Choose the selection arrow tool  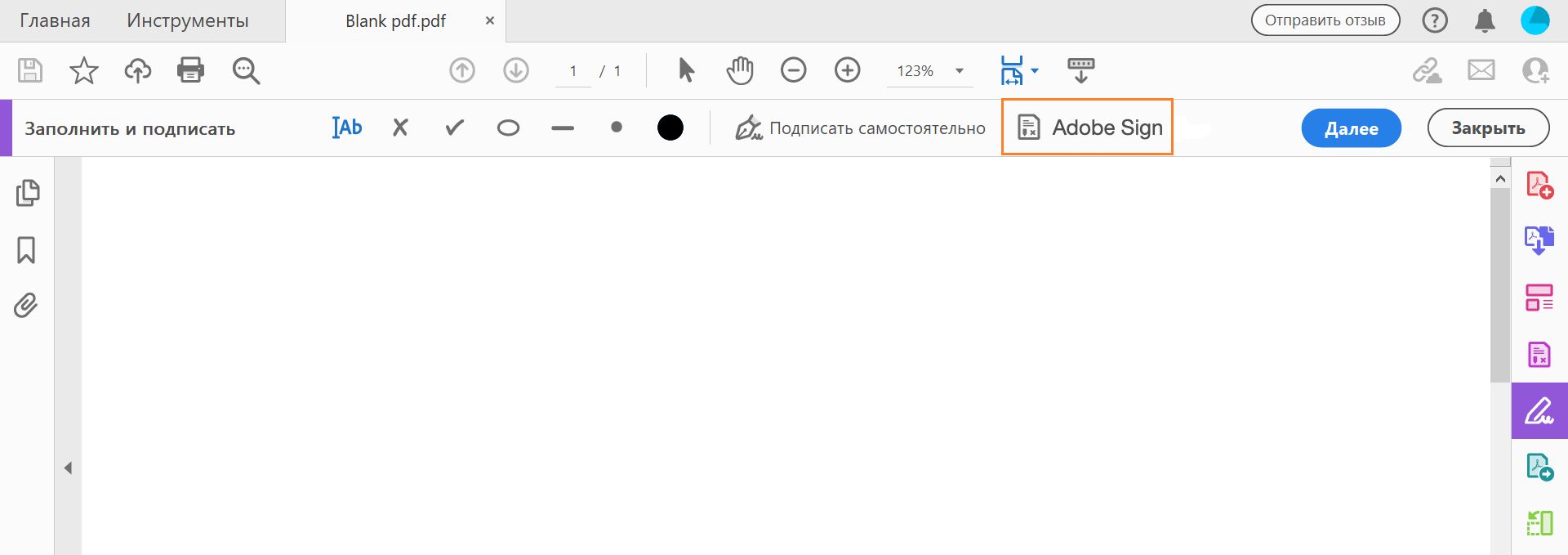686,70
